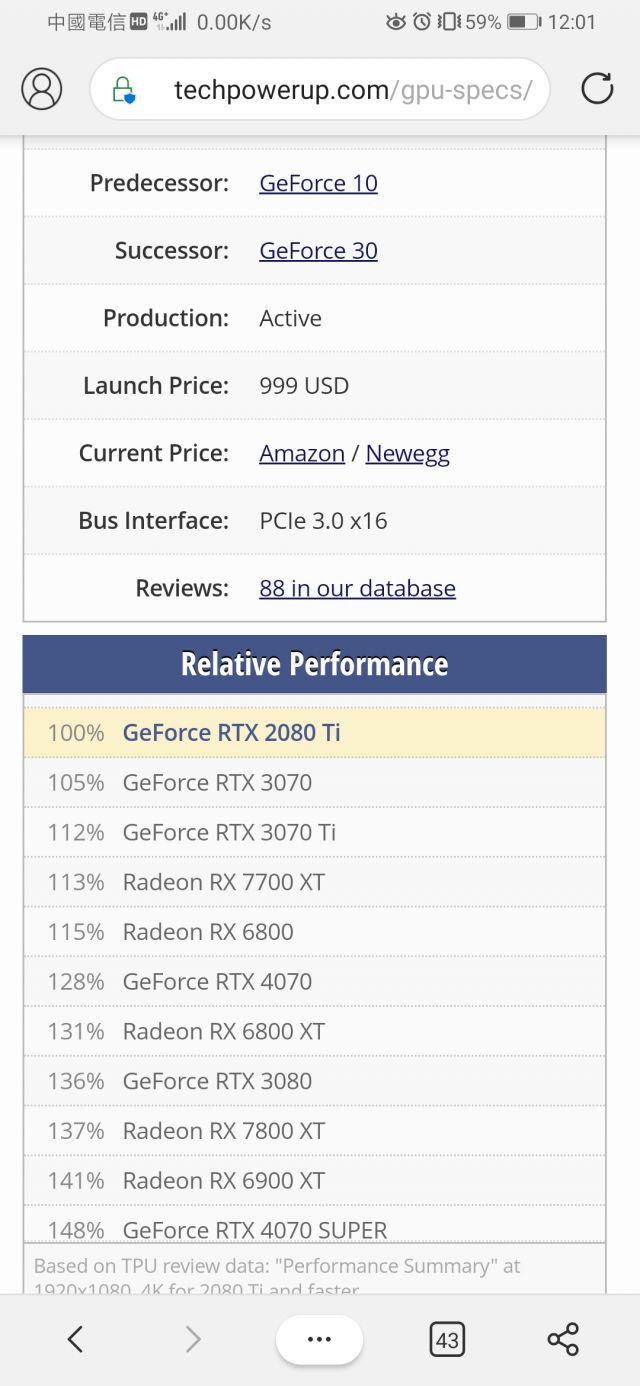Open the GeForce 30 successor link
Viewport: 640px width, 1386px height.
click(x=318, y=250)
